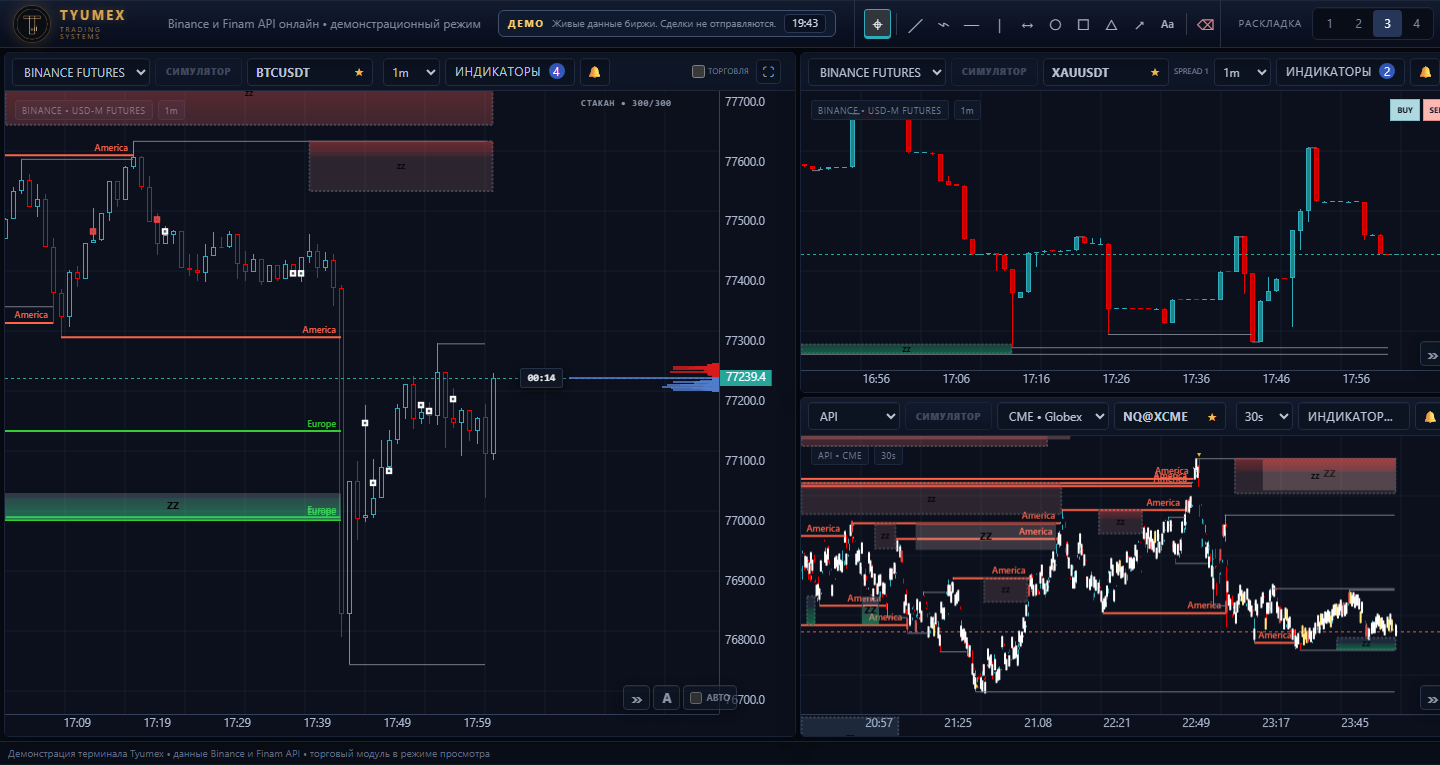Click the ДЕМО mode label
The width and height of the screenshot is (1440, 765).
pos(526,23)
